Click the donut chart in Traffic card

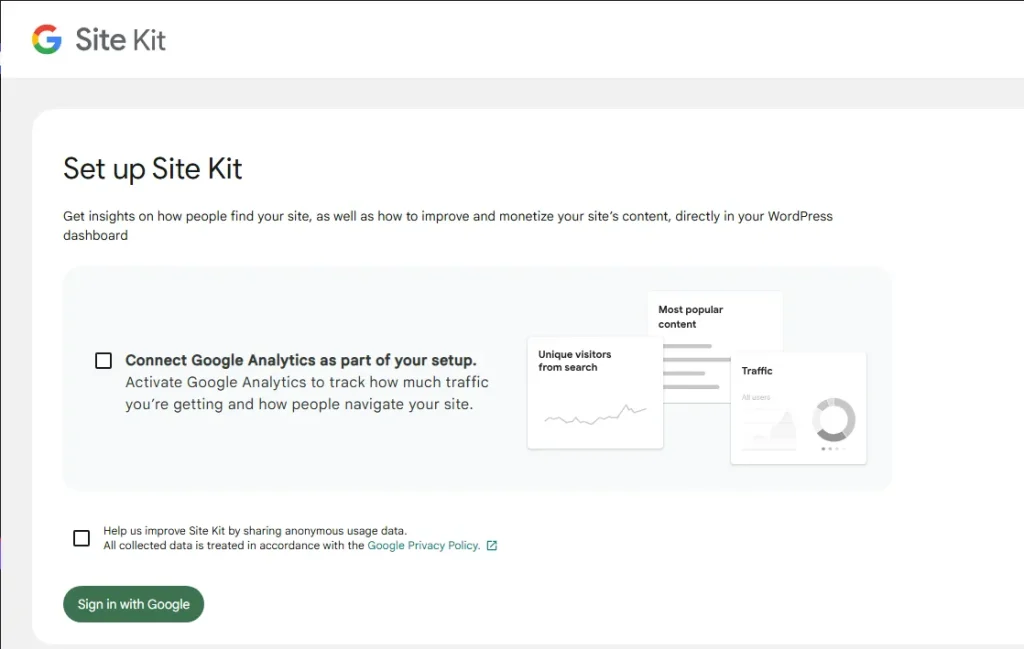click(833, 419)
